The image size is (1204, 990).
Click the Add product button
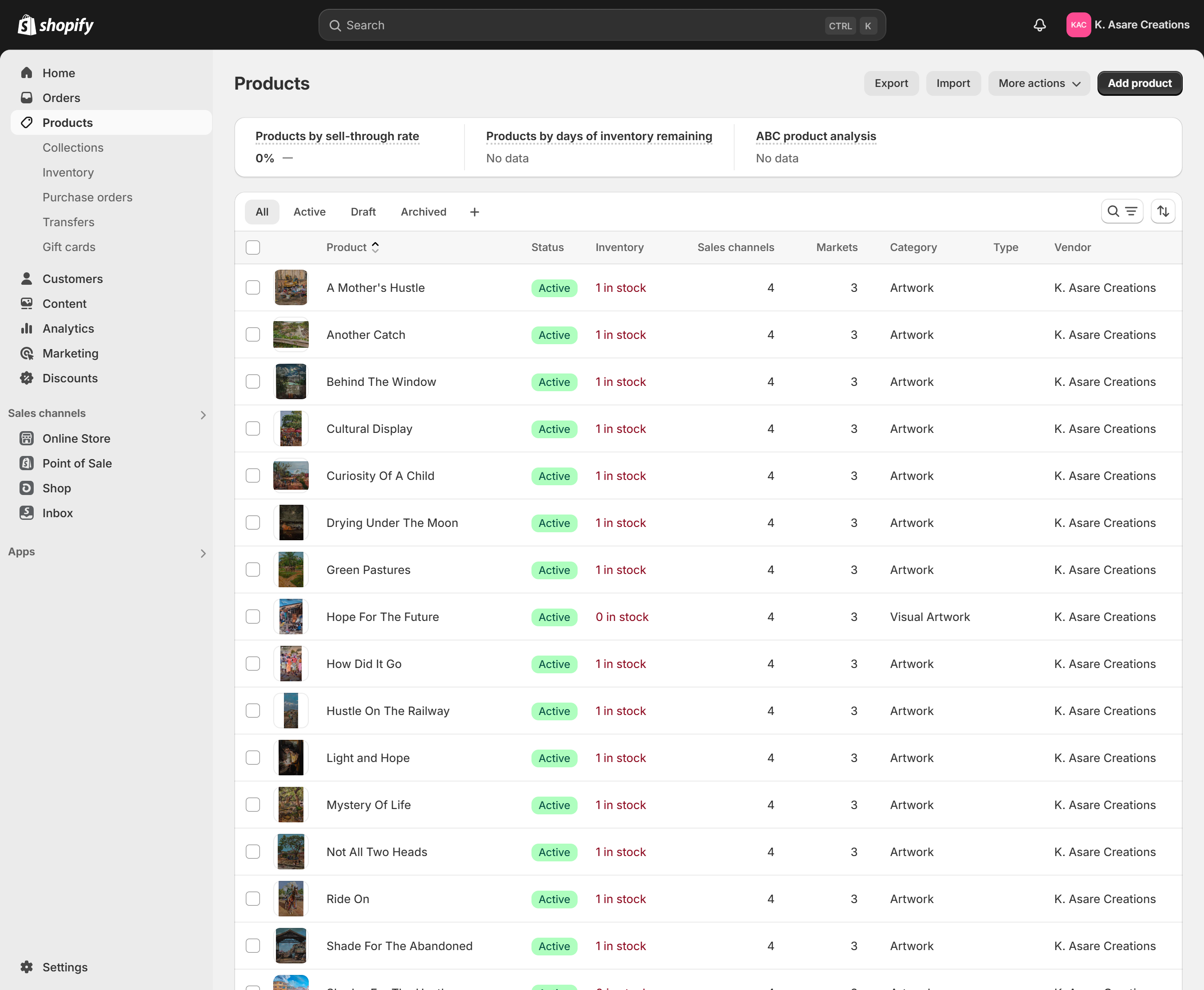click(x=1139, y=83)
